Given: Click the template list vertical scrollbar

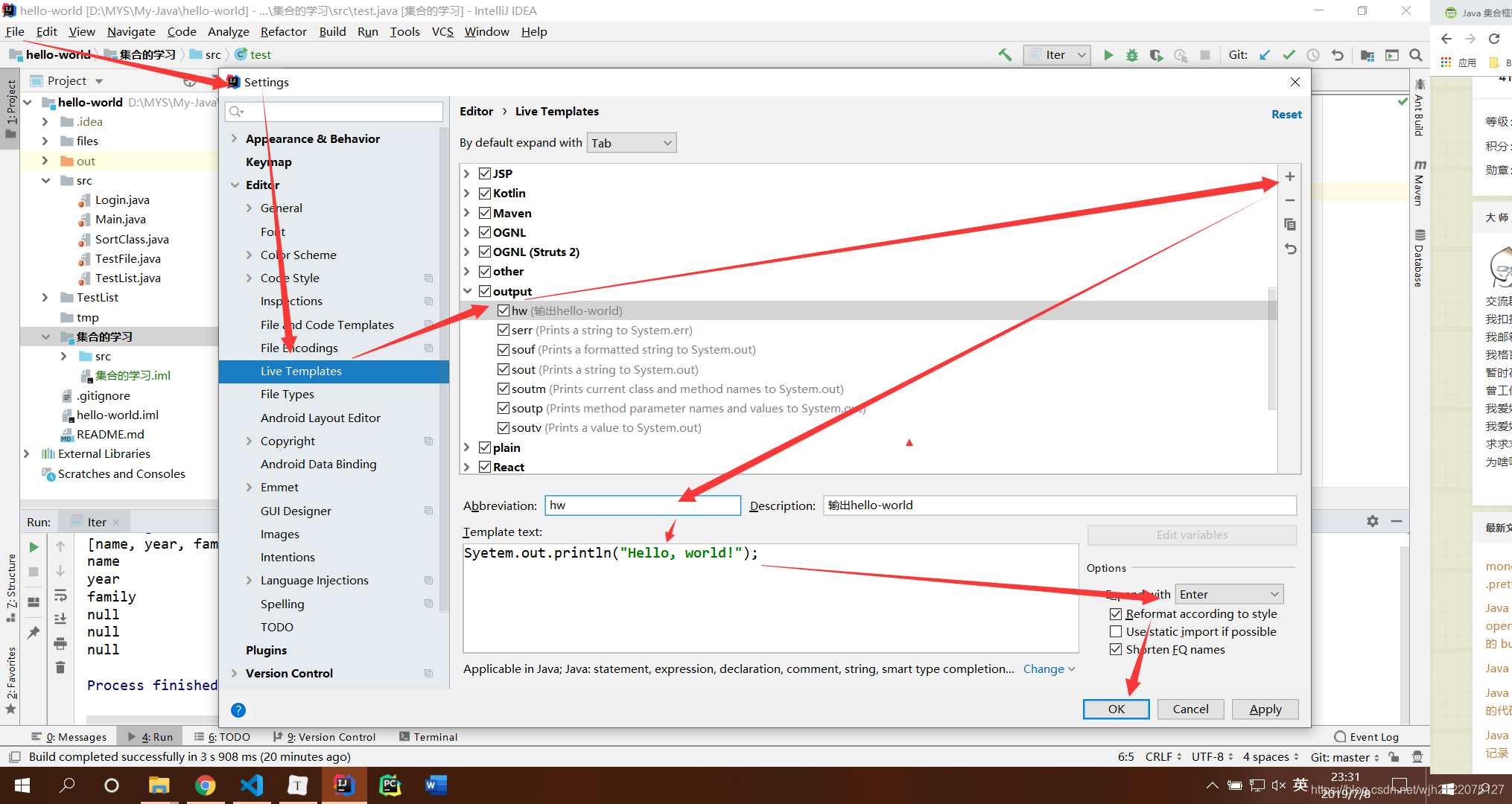Looking at the screenshot, I should [x=1273, y=350].
